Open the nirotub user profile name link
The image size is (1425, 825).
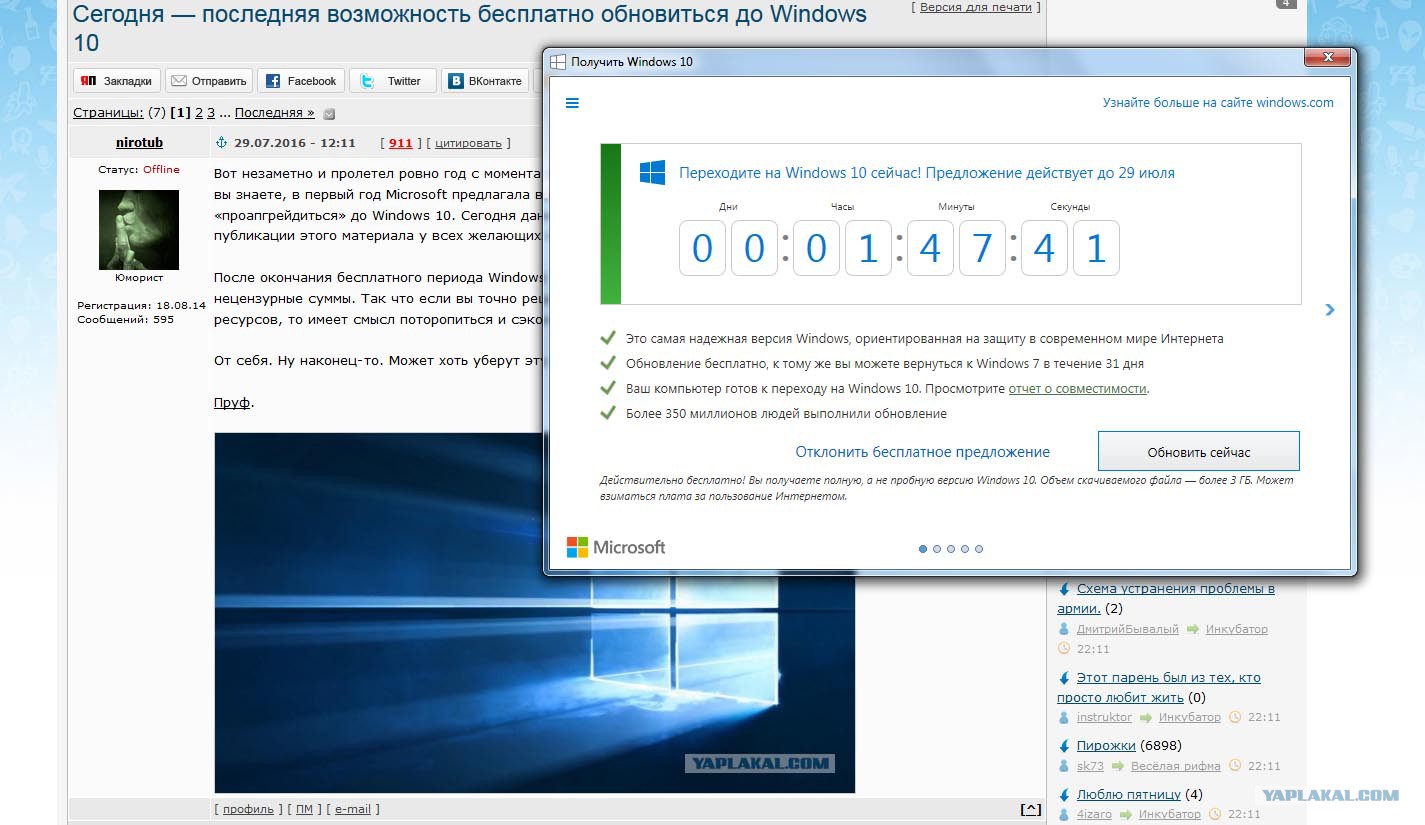[139, 143]
